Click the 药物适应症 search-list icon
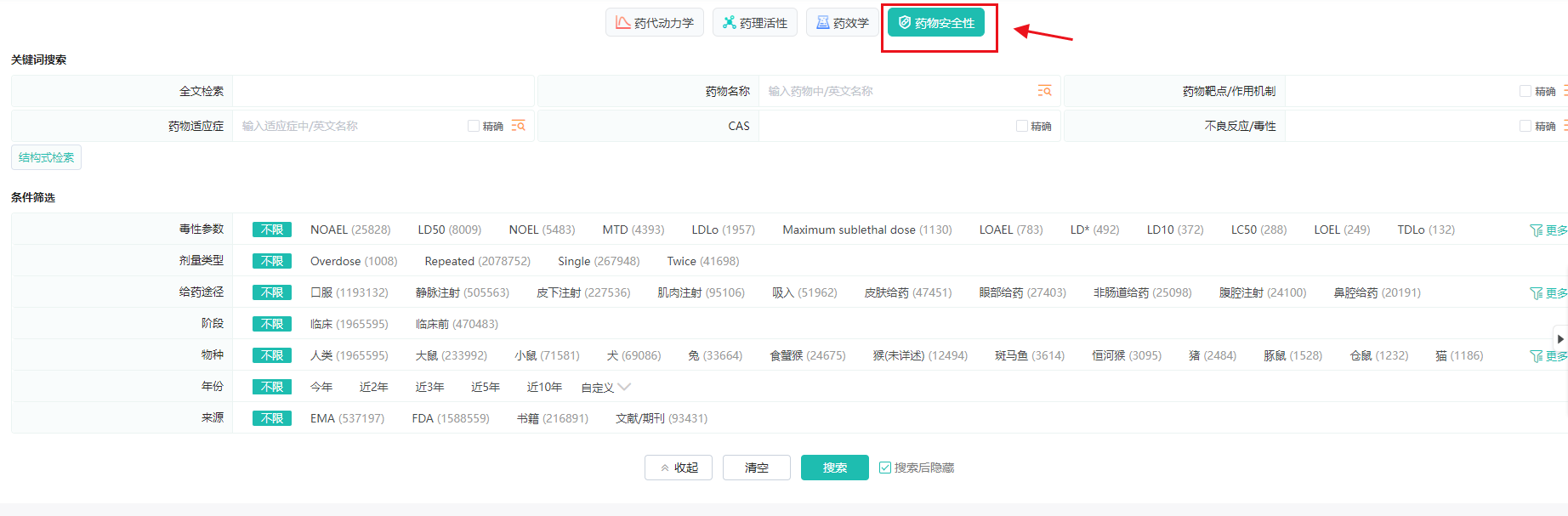1568x516 pixels. tap(518, 126)
